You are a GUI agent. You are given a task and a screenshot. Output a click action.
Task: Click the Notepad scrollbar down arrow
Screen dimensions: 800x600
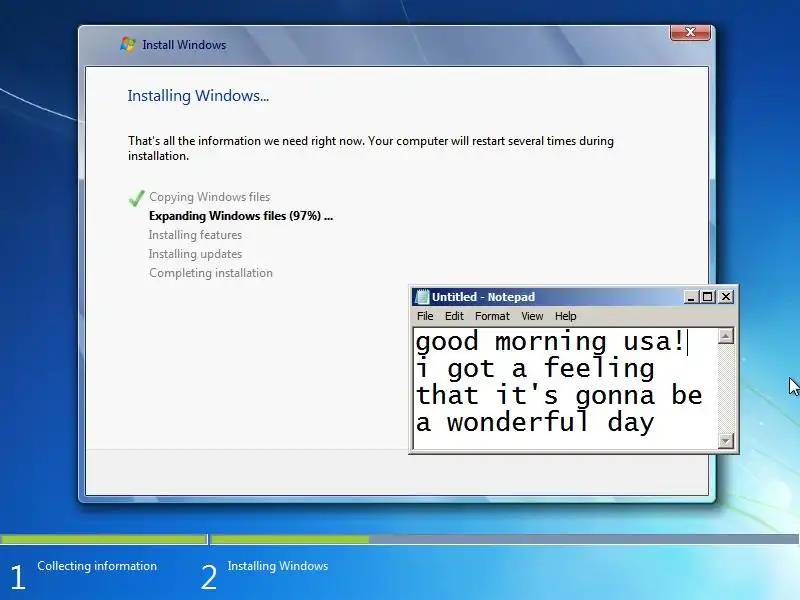click(x=726, y=440)
